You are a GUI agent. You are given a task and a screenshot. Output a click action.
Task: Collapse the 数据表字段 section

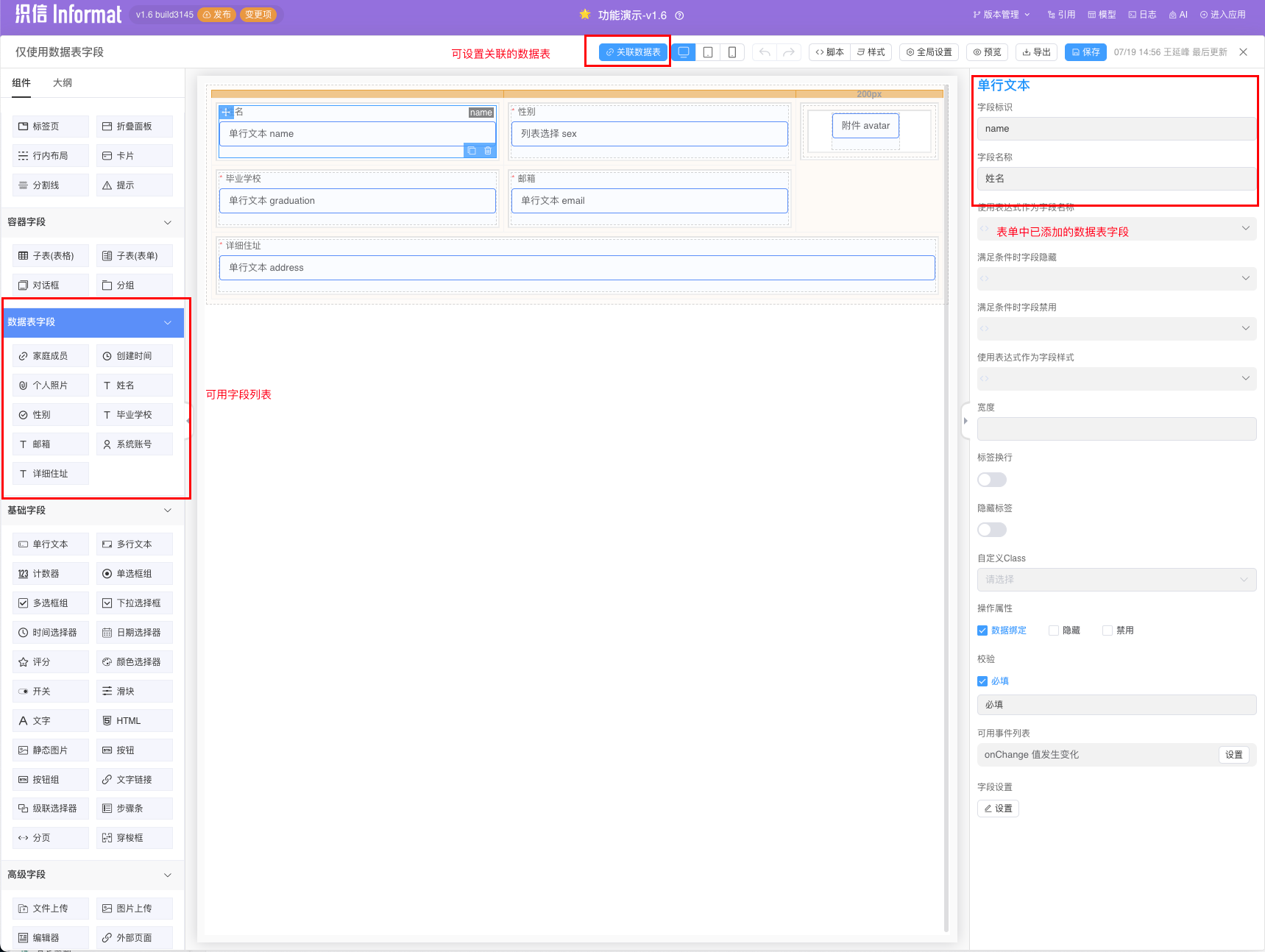(167, 322)
